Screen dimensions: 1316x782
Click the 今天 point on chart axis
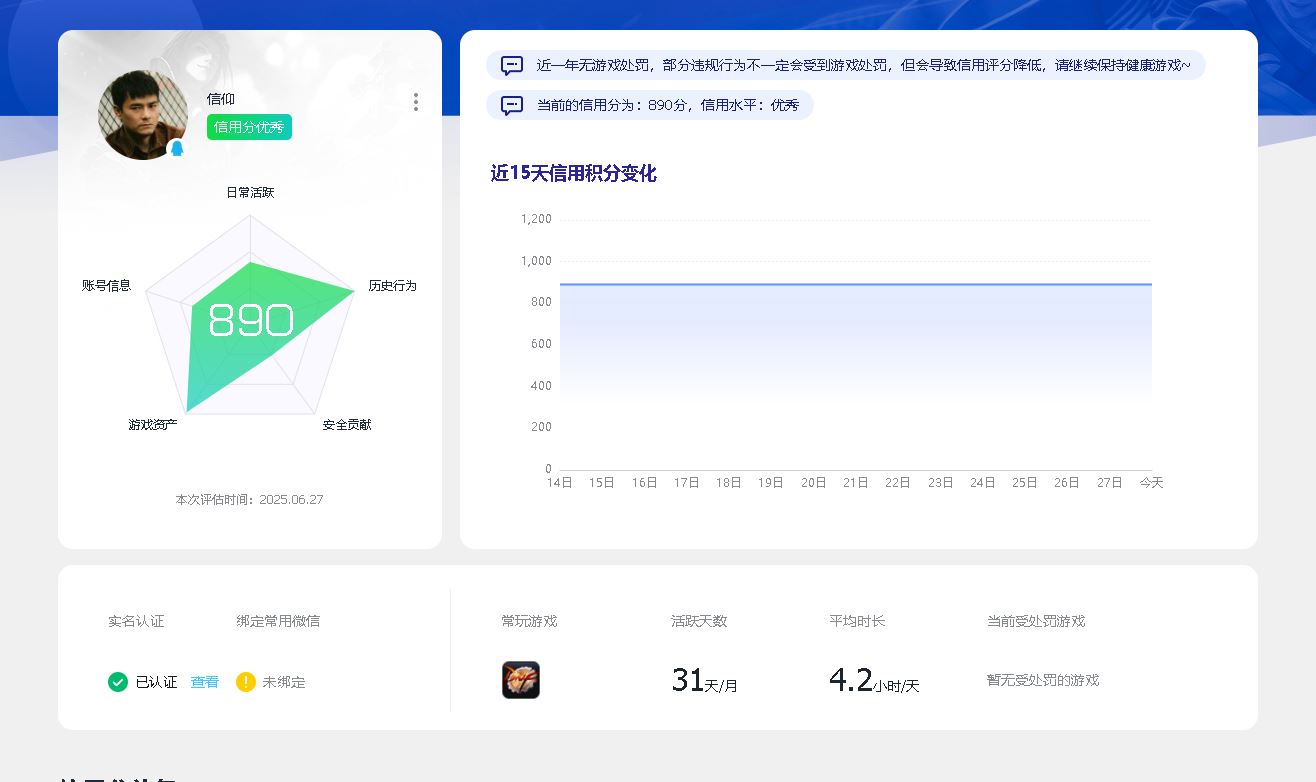click(1151, 483)
